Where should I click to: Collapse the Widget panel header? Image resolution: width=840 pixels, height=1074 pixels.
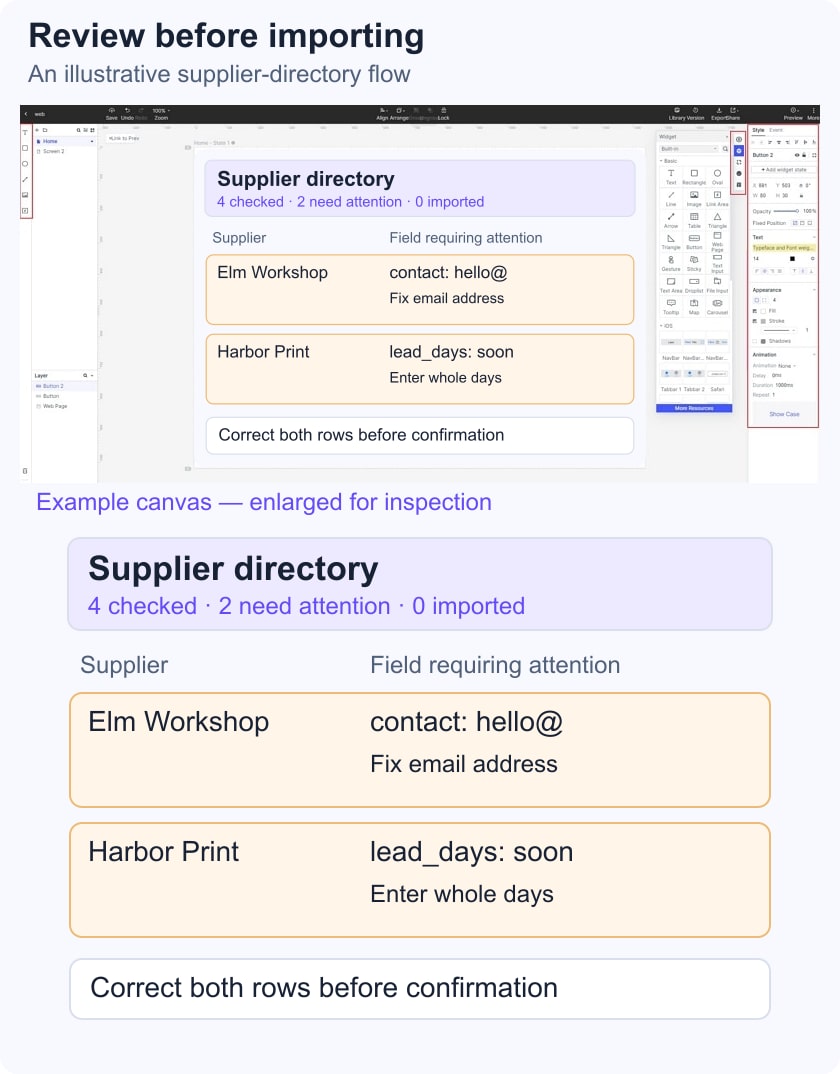[726, 137]
